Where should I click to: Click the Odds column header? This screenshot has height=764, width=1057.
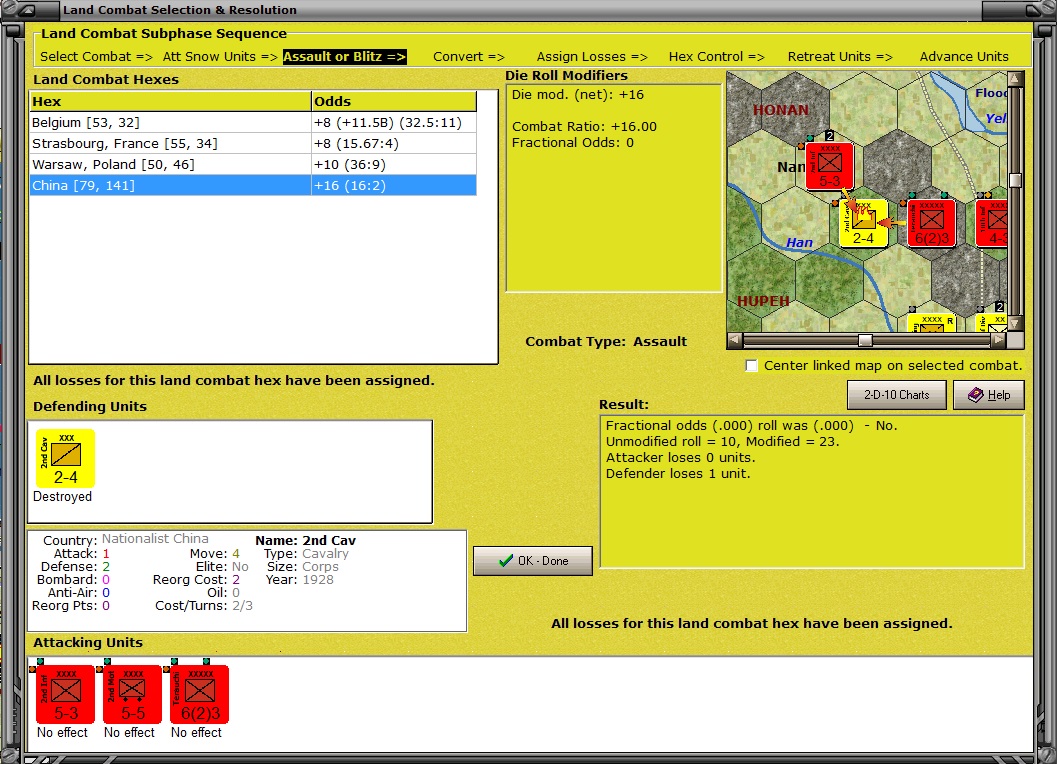click(x=394, y=101)
